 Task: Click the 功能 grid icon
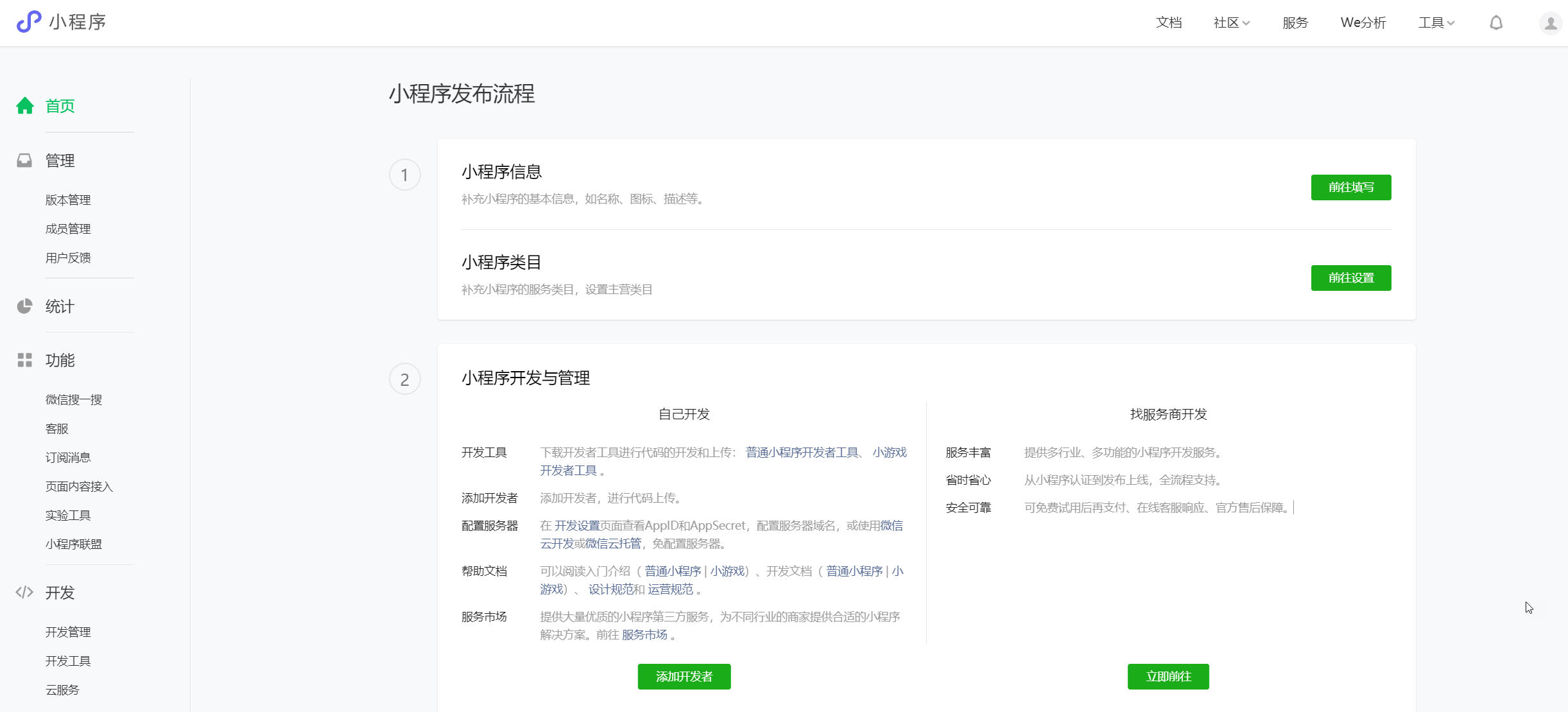point(24,360)
